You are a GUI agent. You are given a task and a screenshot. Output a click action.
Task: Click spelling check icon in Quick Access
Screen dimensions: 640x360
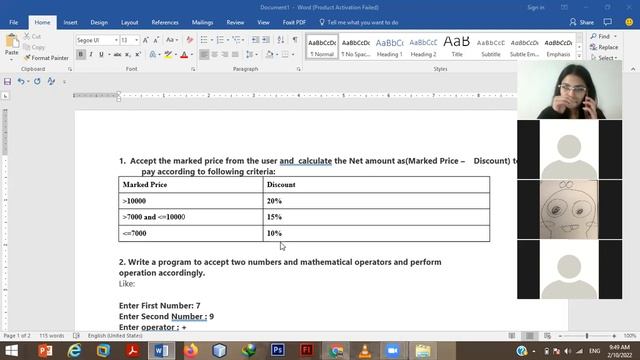pos(51,81)
